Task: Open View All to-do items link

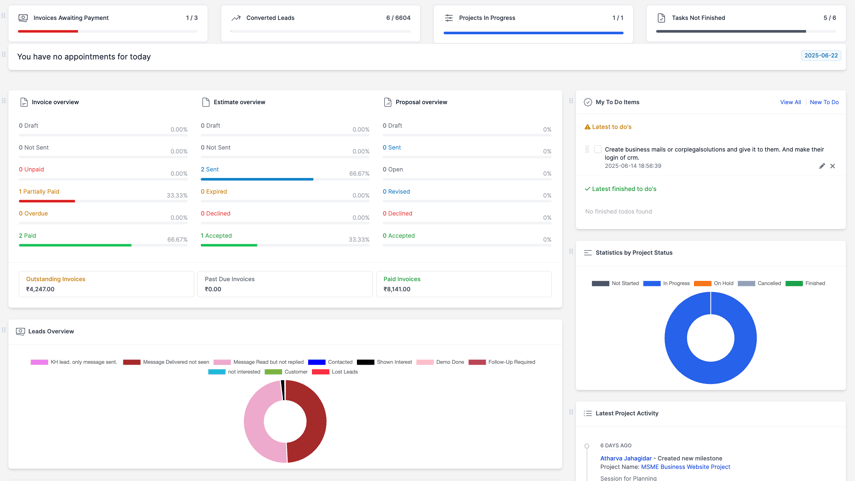Action: pyautogui.click(x=790, y=102)
